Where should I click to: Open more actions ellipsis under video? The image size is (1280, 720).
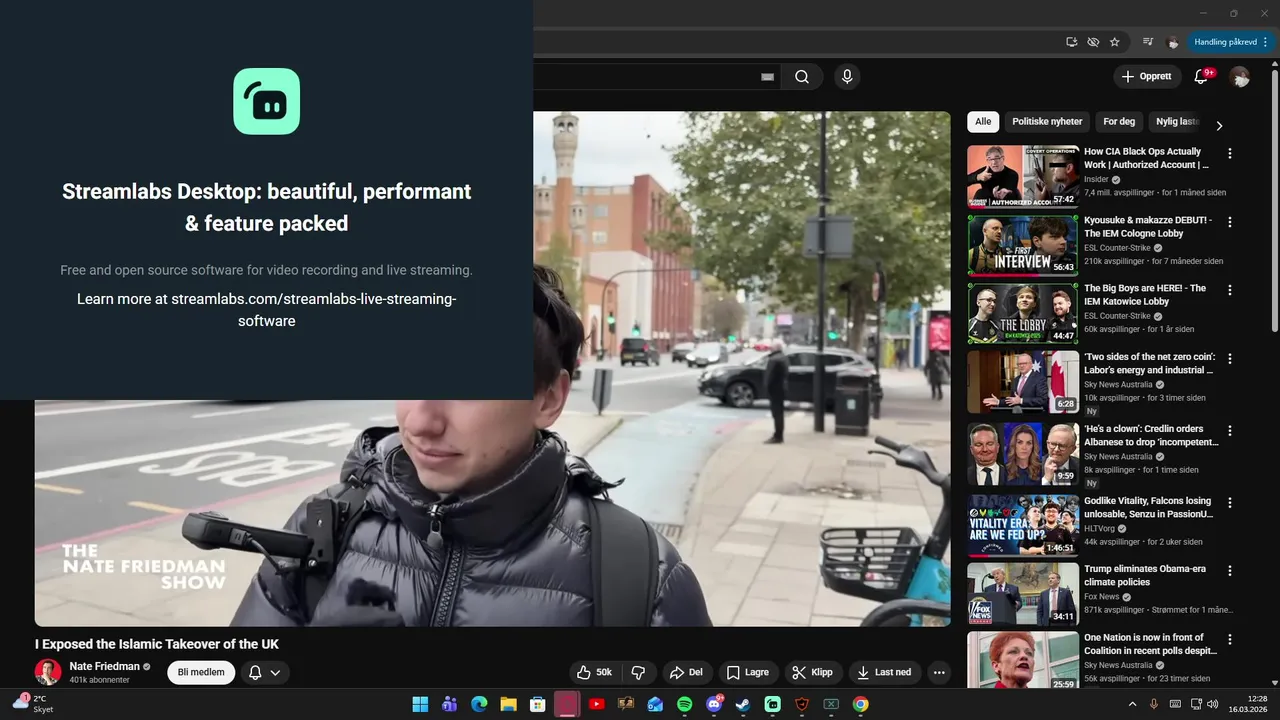point(939,673)
